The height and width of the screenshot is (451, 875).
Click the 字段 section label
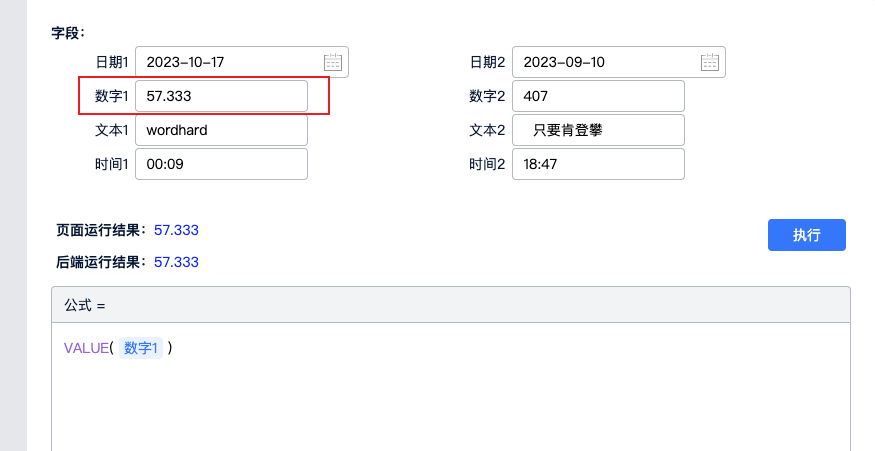click(68, 33)
